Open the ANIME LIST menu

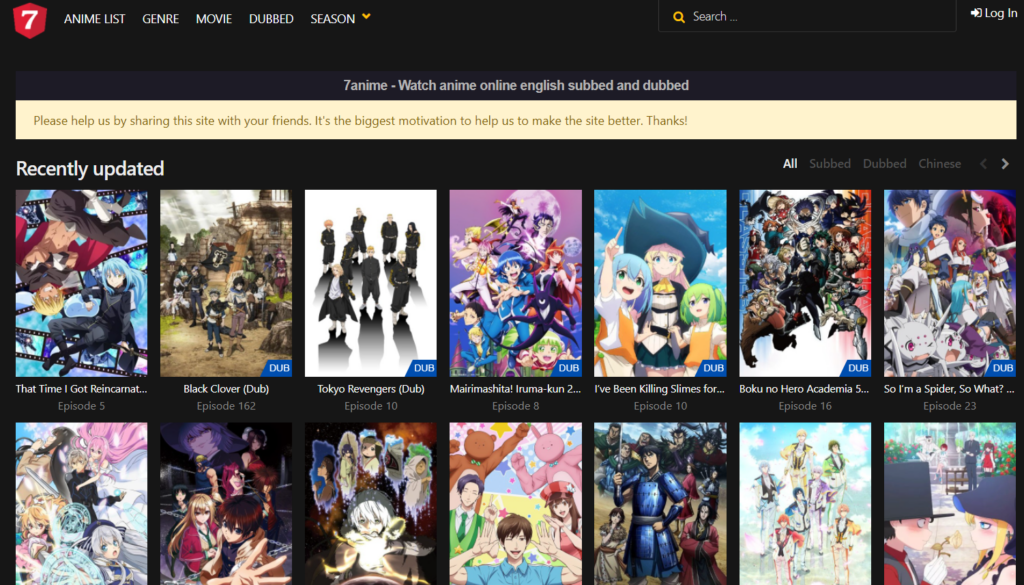[x=94, y=19]
